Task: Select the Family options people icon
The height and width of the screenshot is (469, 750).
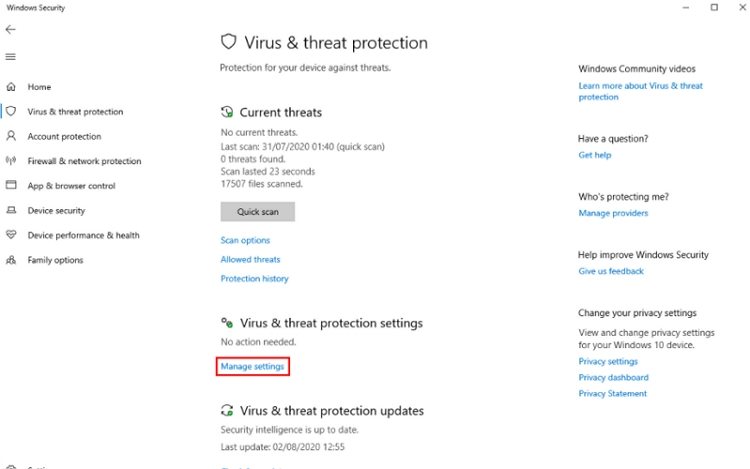Action: pyautogui.click(x=11, y=260)
